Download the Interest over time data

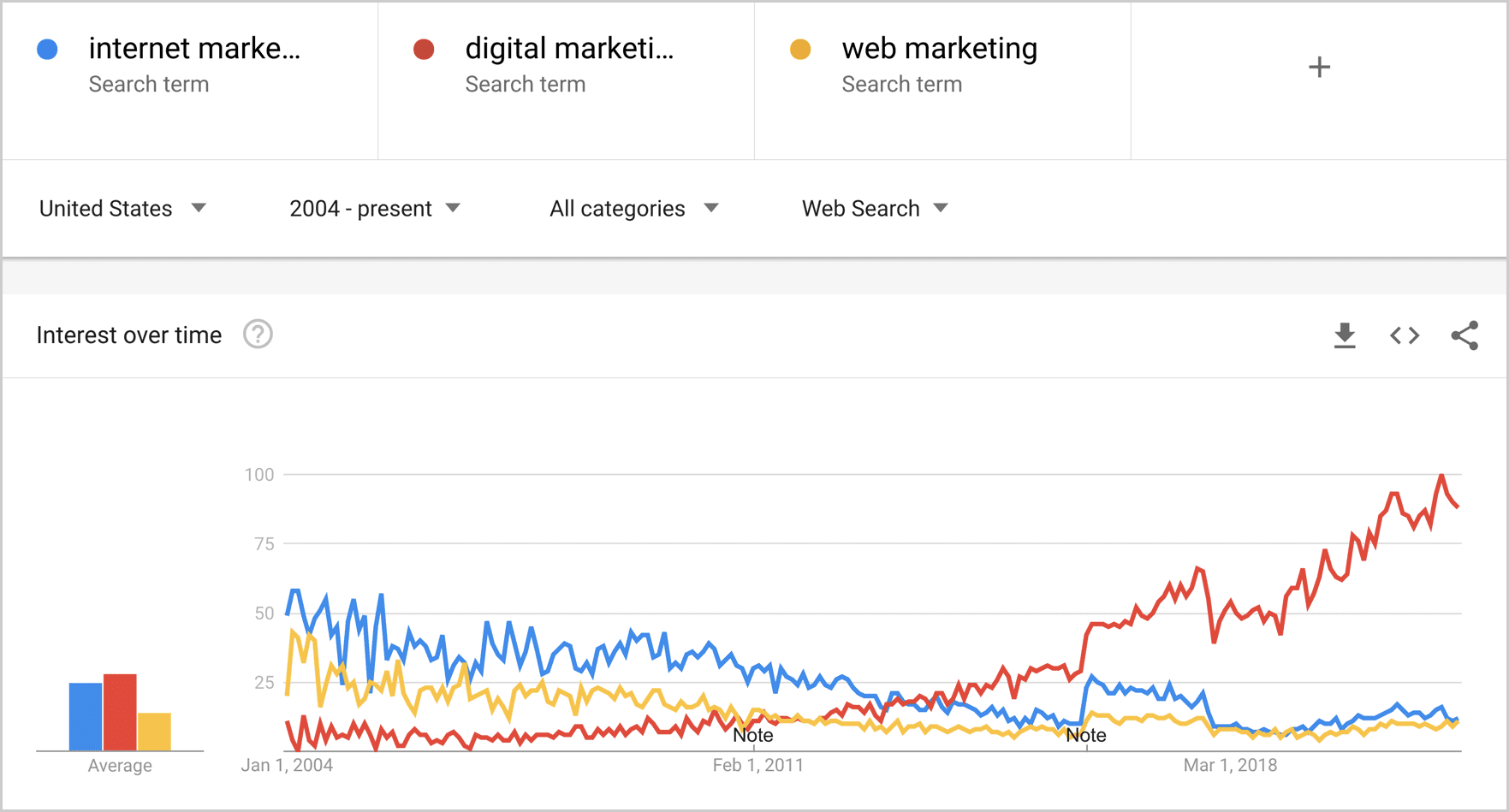pyautogui.click(x=1345, y=335)
